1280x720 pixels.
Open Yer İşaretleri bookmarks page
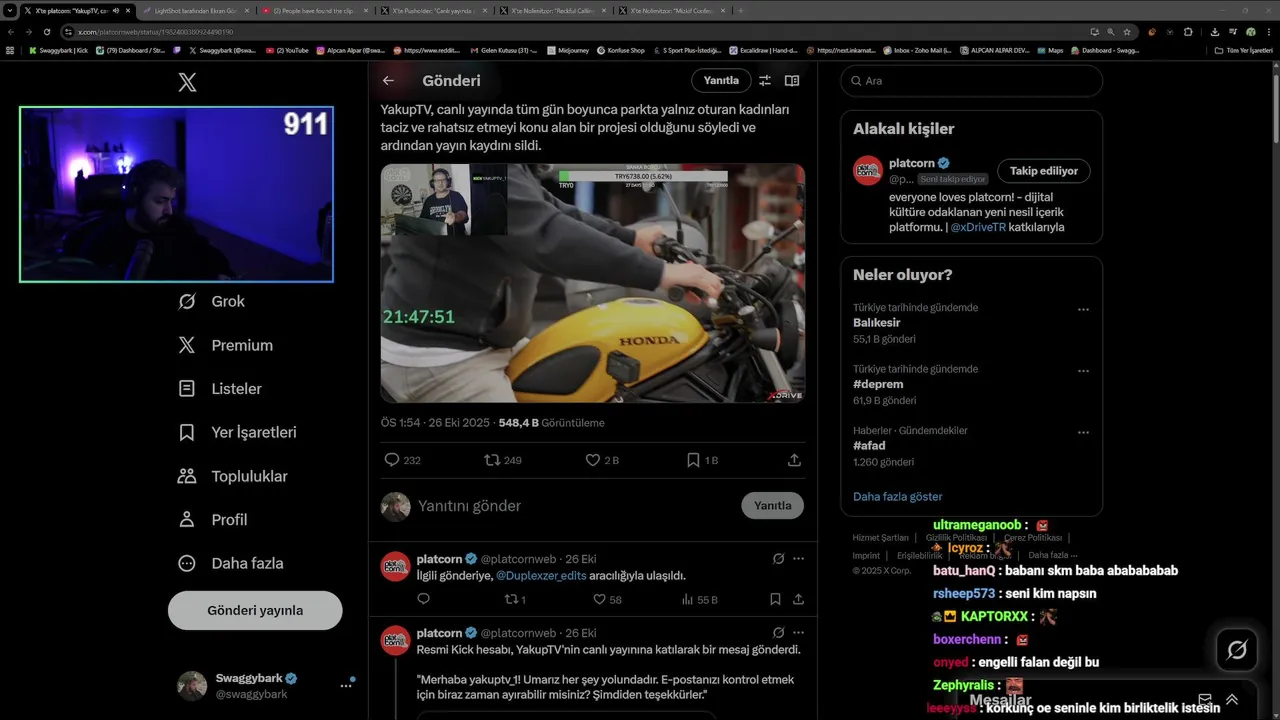[x=237, y=432]
